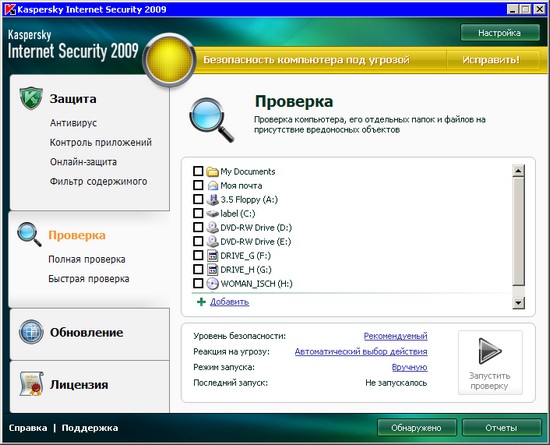The height and width of the screenshot is (445, 550).
Task: Click the play arrow scan start icon
Action: 490,351
